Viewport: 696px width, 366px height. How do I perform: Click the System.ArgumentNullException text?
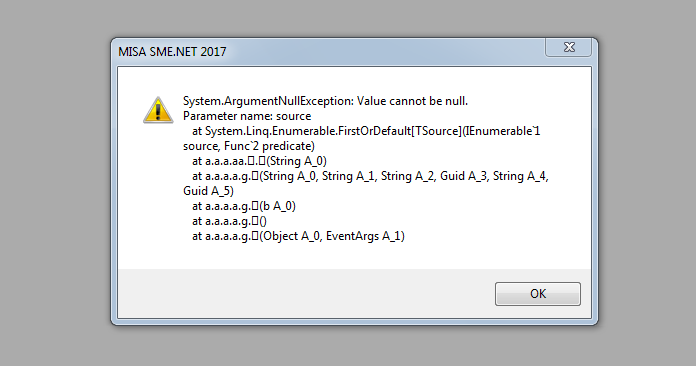pyautogui.click(x=269, y=101)
